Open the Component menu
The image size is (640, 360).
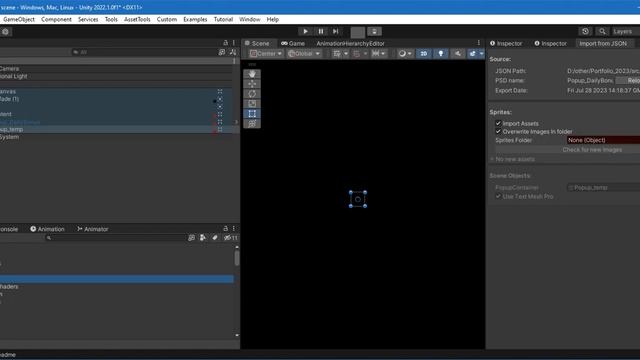click(x=56, y=19)
